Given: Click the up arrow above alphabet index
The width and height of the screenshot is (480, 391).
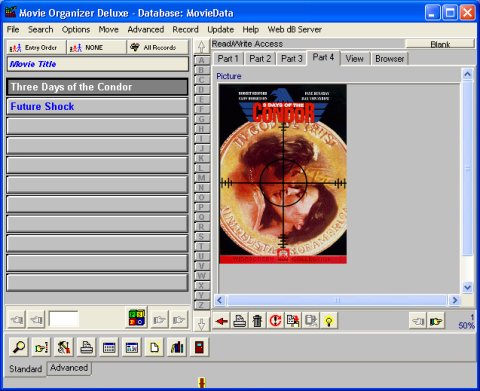Looking at the screenshot, I should 201,46.
